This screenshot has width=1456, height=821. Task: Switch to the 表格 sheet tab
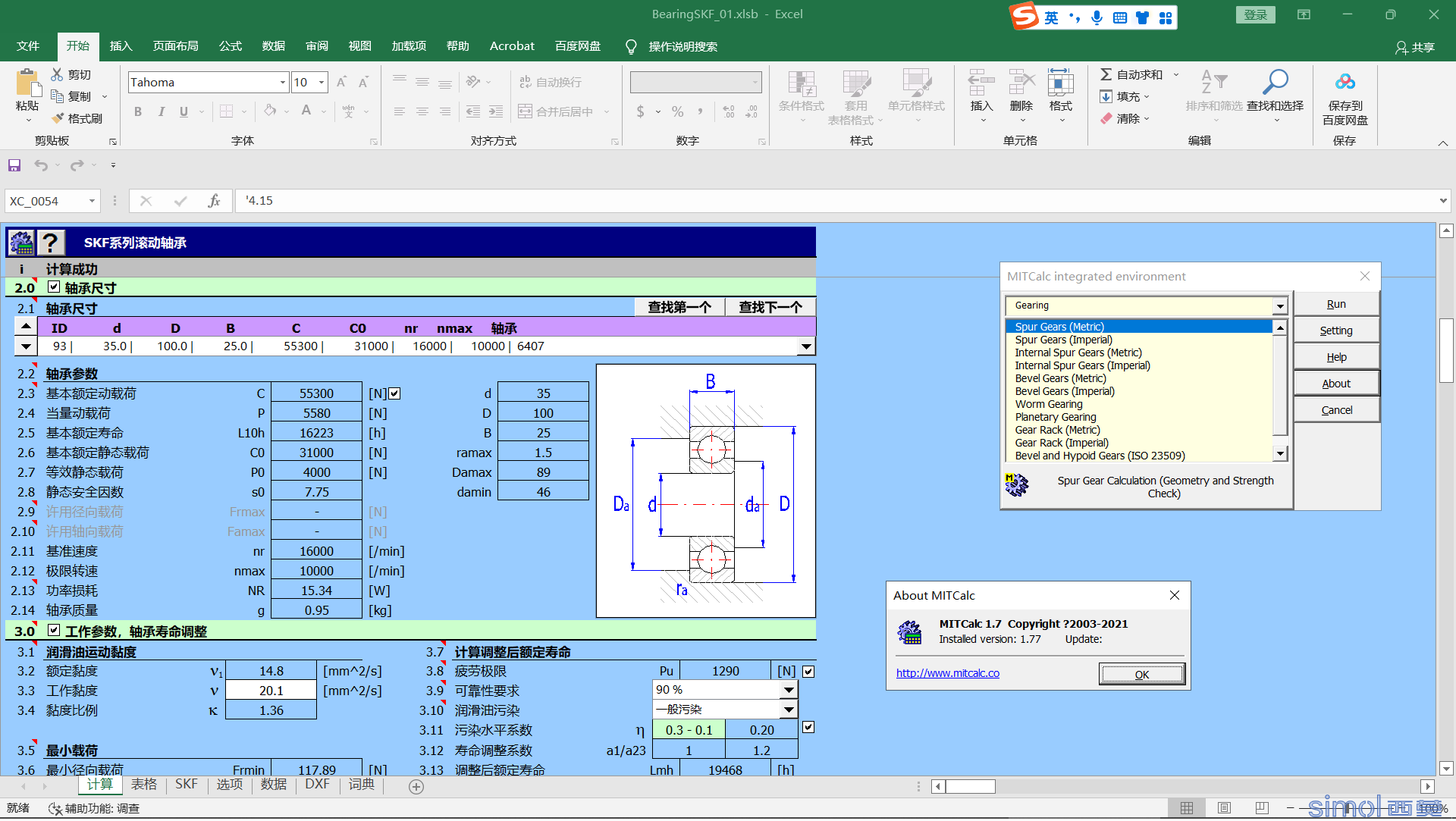(143, 785)
